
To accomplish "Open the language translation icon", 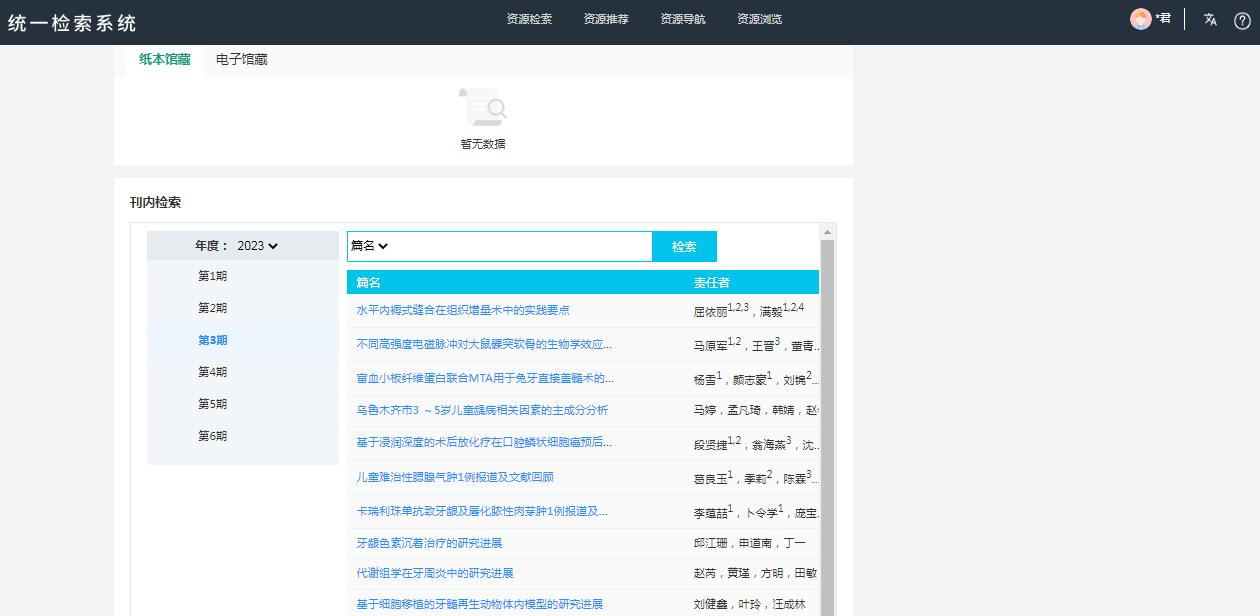I will pyautogui.click(x=1210, y=19).
